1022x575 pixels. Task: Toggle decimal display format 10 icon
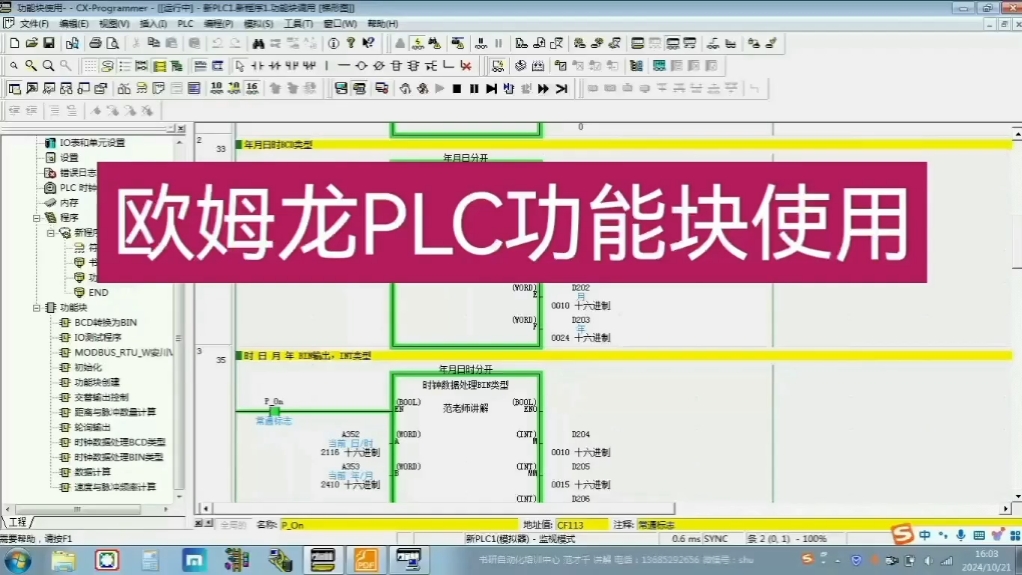pyautogui.click(x=216, y=89)
